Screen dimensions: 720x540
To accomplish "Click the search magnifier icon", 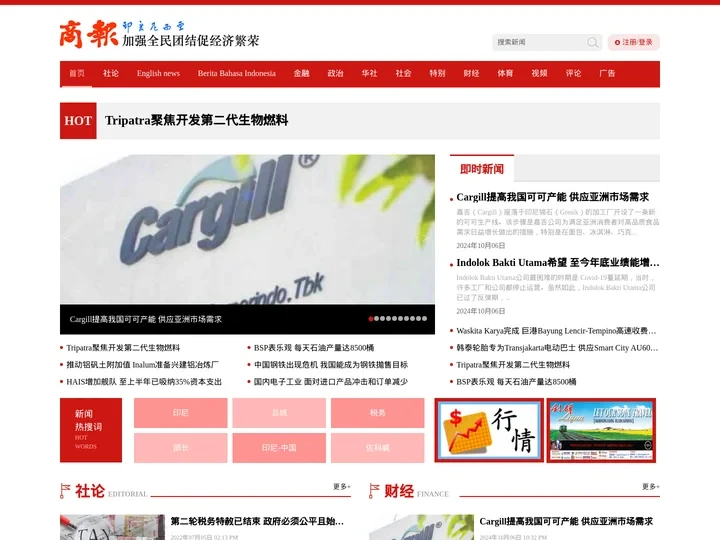I will click(592, 43).
